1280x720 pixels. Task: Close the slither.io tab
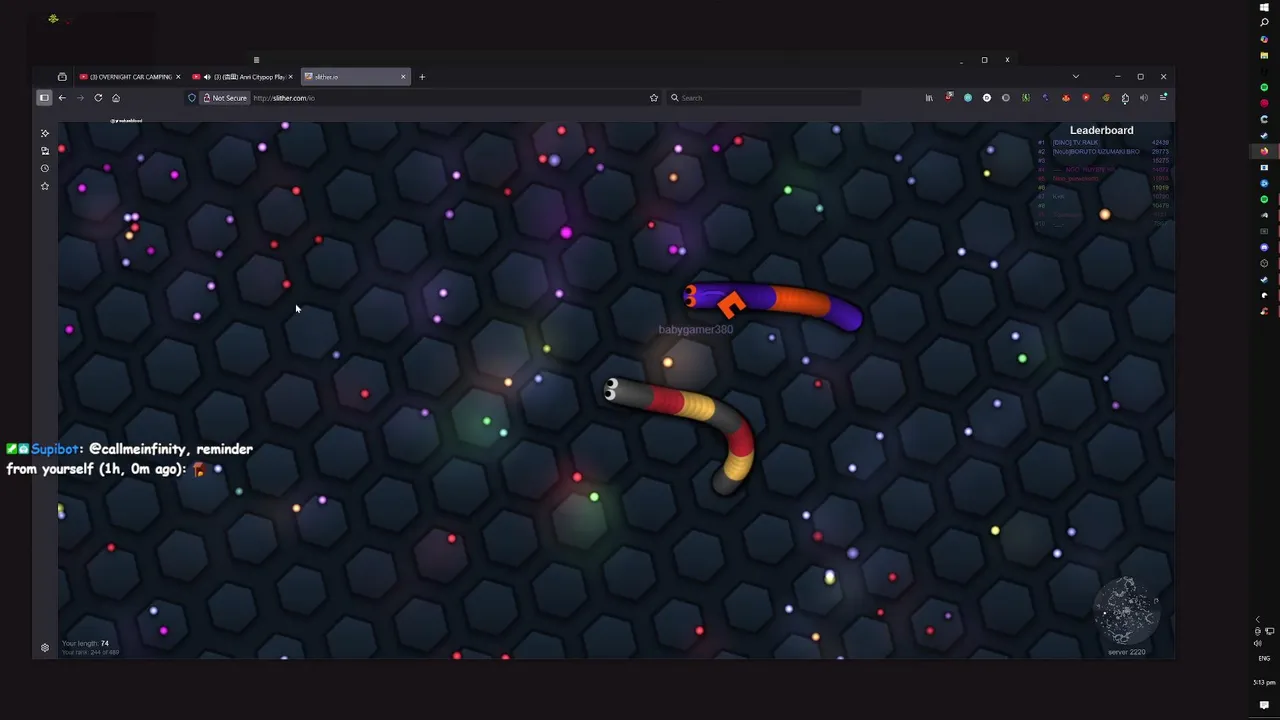click(403, 77)
